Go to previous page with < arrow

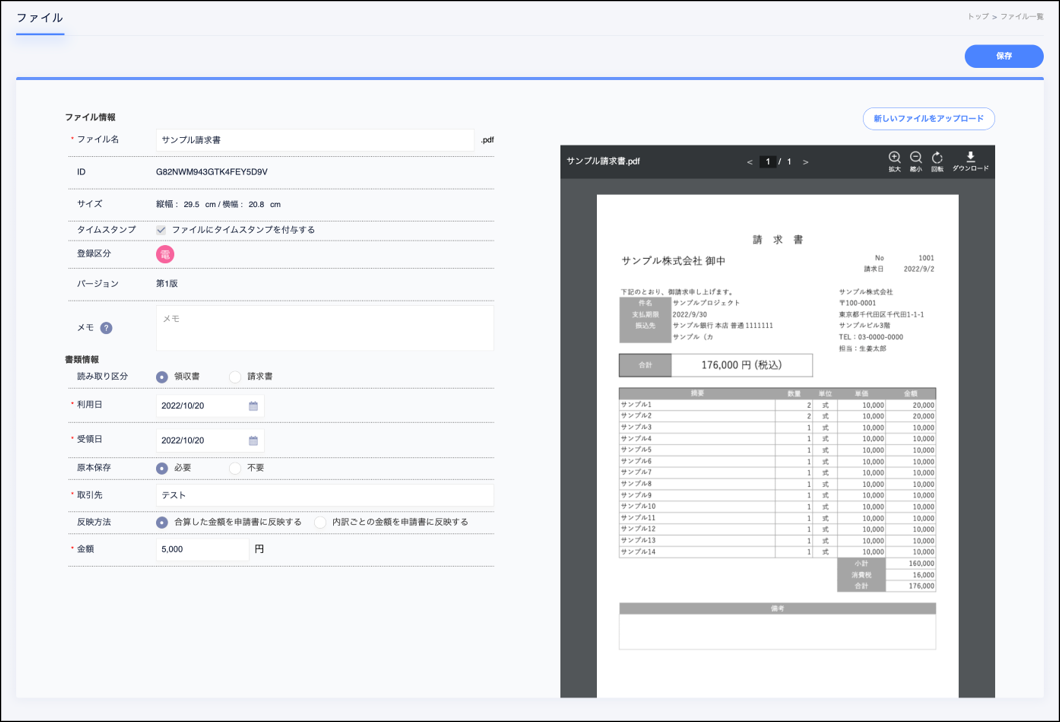point(749,162)
